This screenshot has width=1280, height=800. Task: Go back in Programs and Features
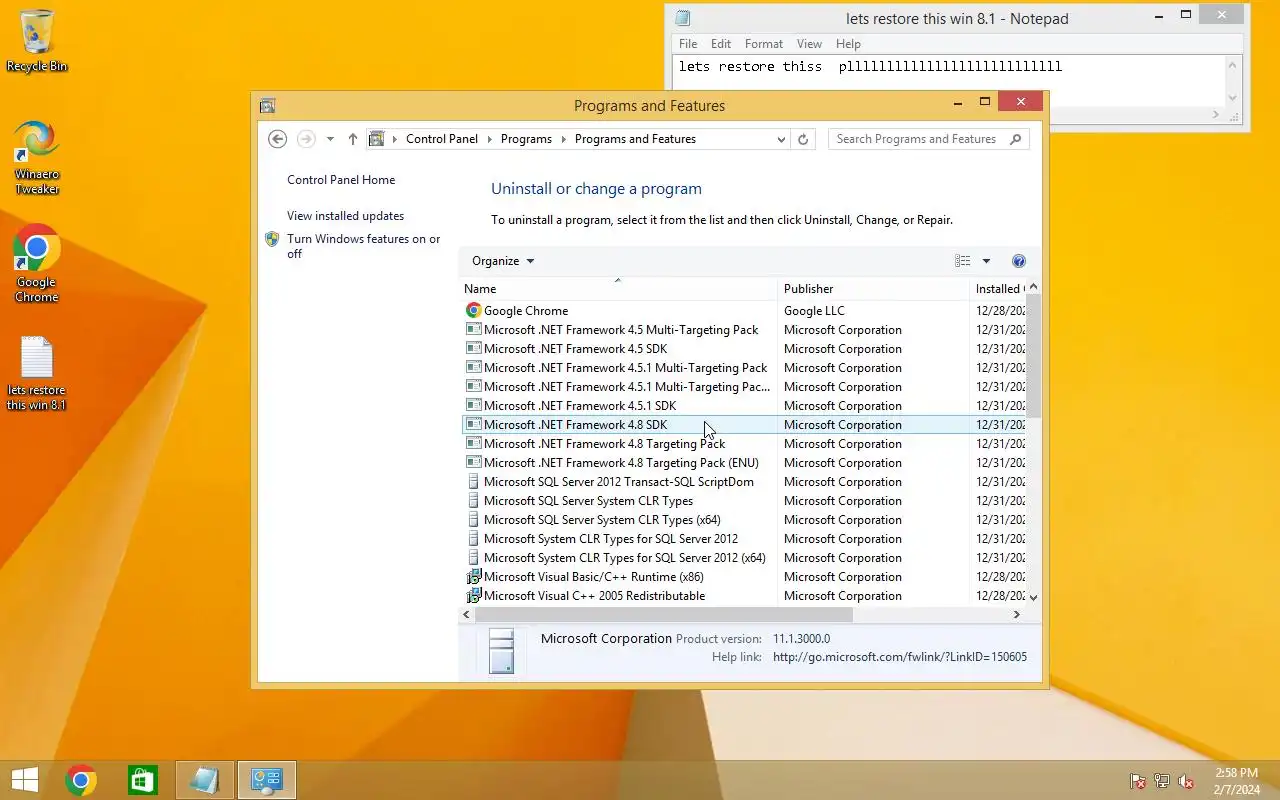pos(278,139)
